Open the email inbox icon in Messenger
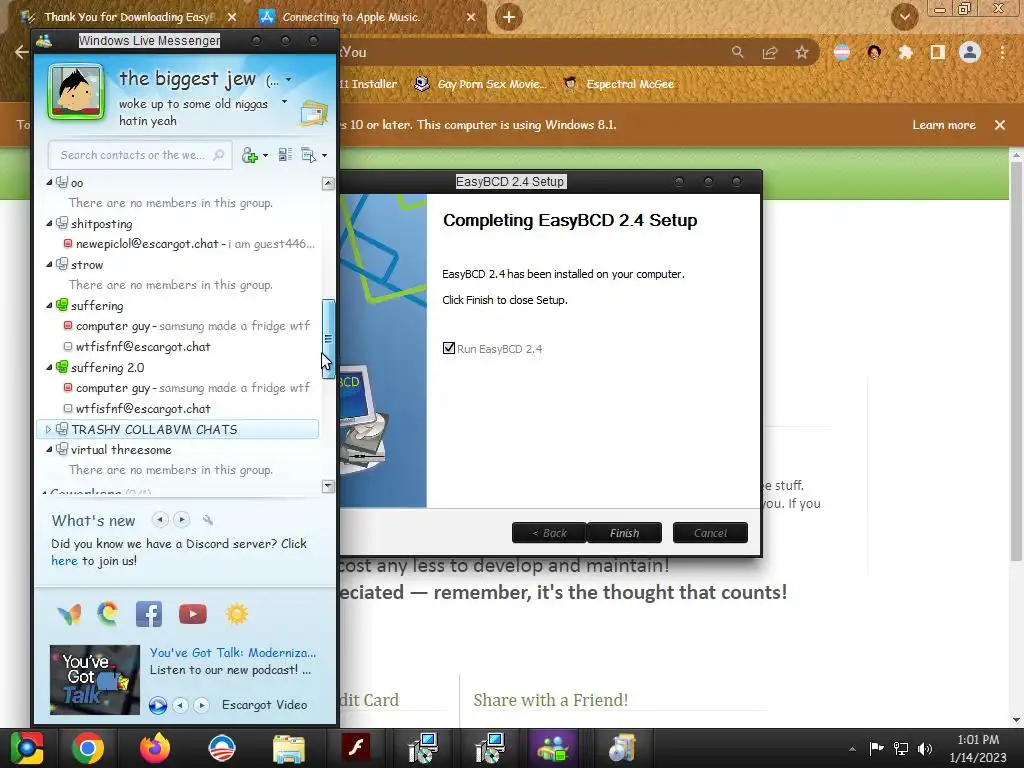Viewport: 1024px width, 768px height. coord(313,114)
